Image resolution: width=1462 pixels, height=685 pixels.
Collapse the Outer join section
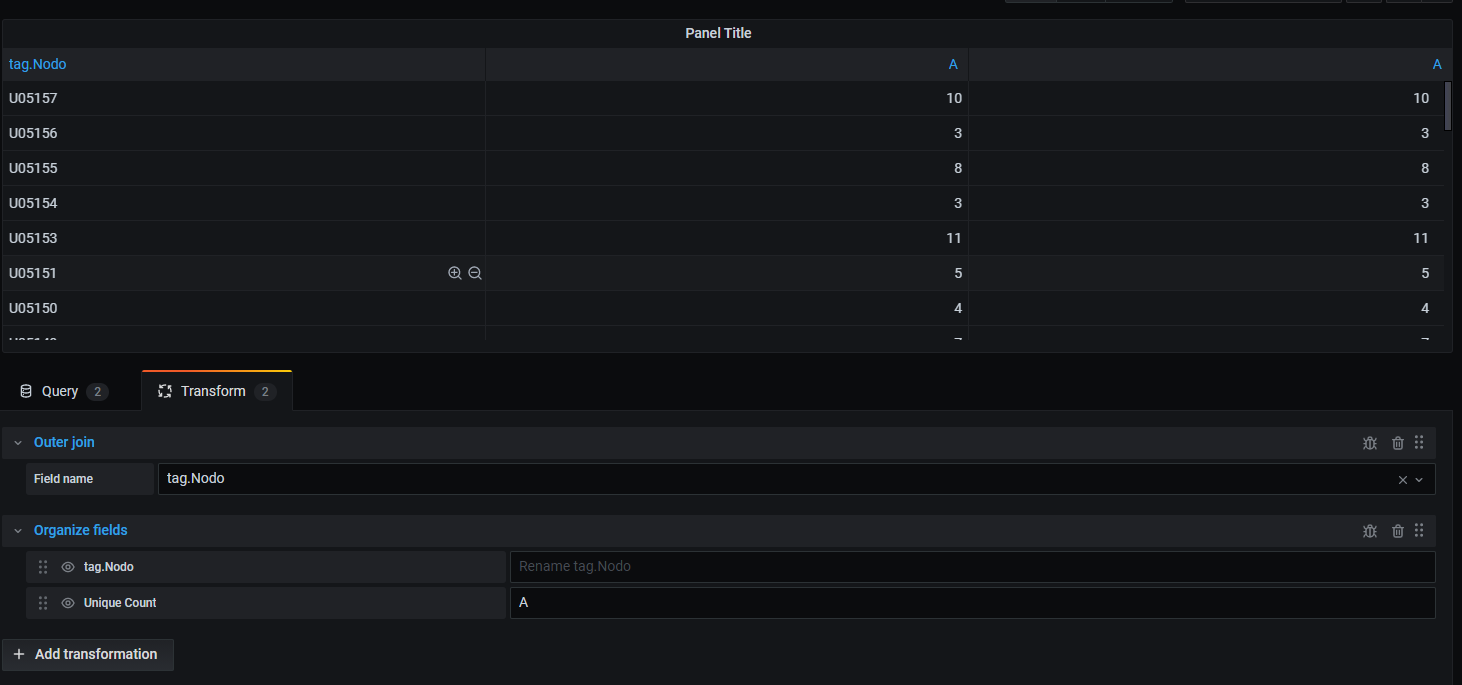(17, 443)
